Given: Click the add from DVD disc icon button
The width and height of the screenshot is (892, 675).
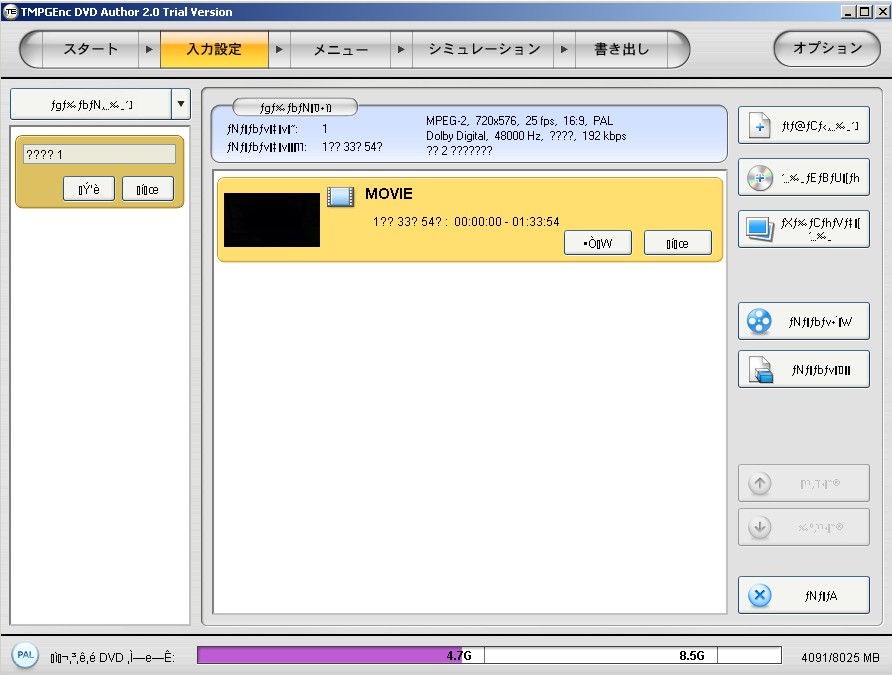Looking at the screenshot, I should (804, 177).
